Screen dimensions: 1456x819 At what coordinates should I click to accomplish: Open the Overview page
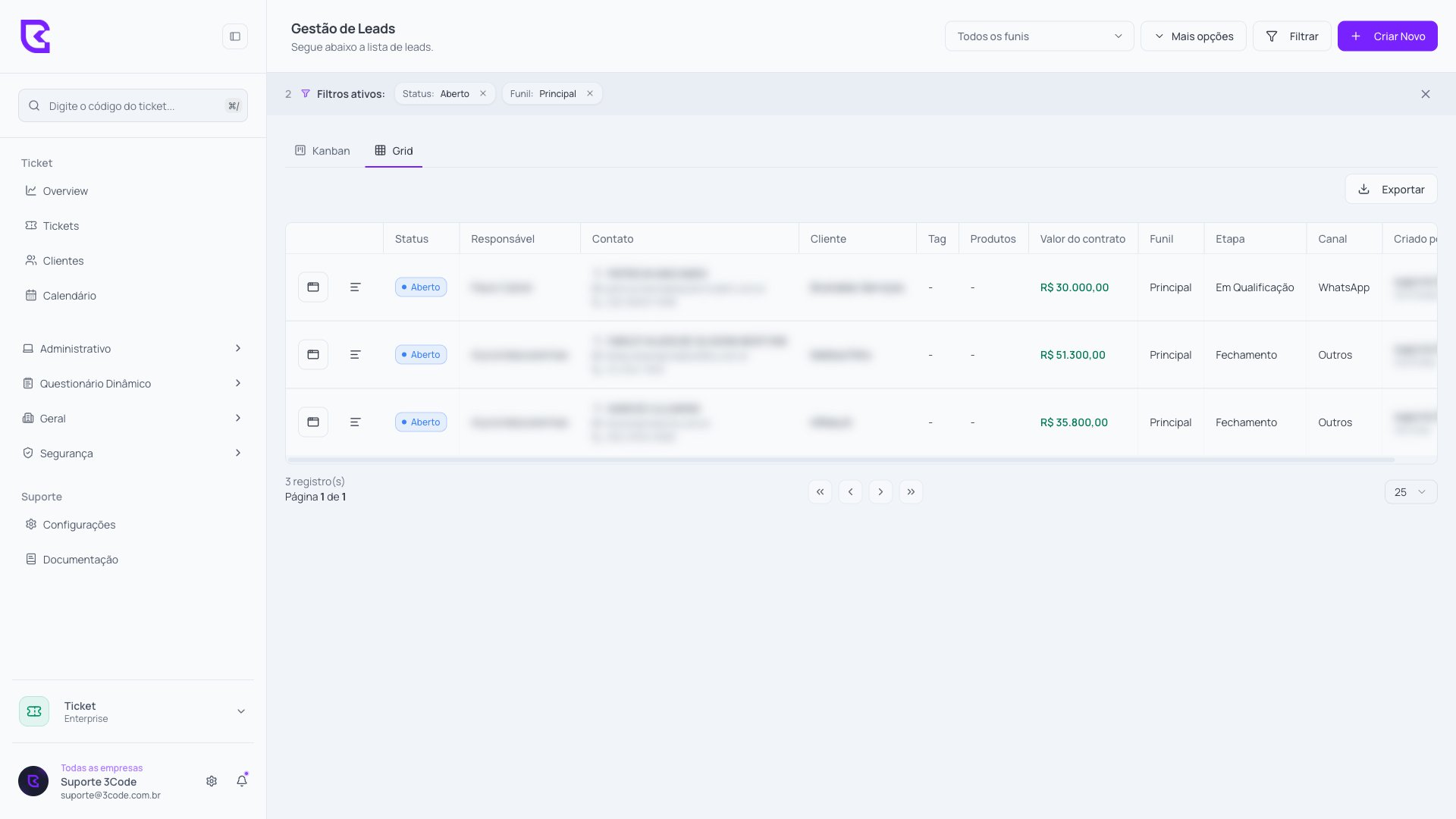65,191
